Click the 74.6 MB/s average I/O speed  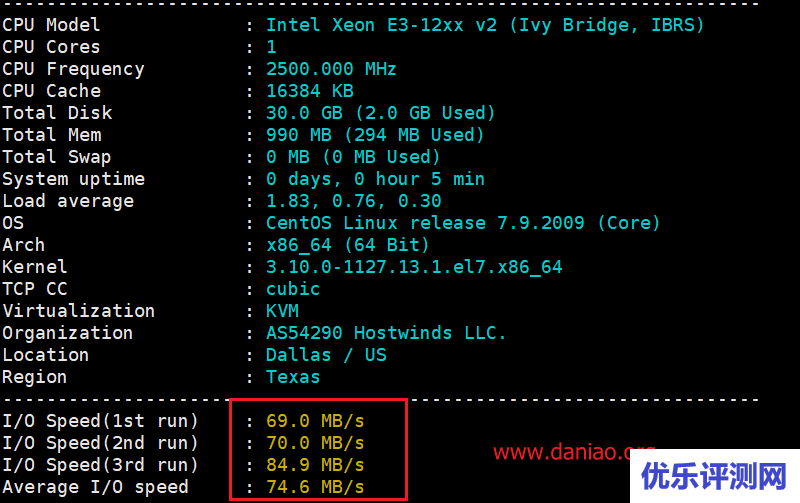315,487
